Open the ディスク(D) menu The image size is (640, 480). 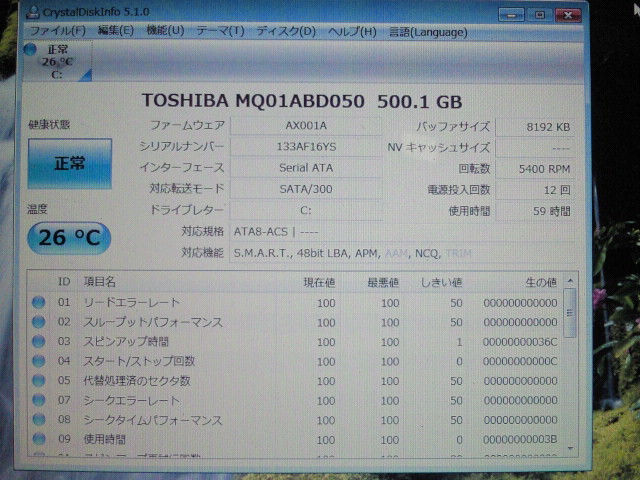pos(286,32)
